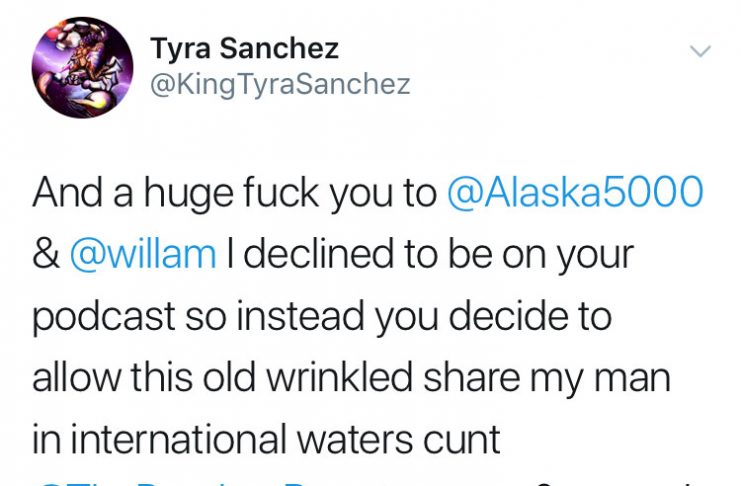
Task: Select the ampersand before @willam
Action: point(46,254)
